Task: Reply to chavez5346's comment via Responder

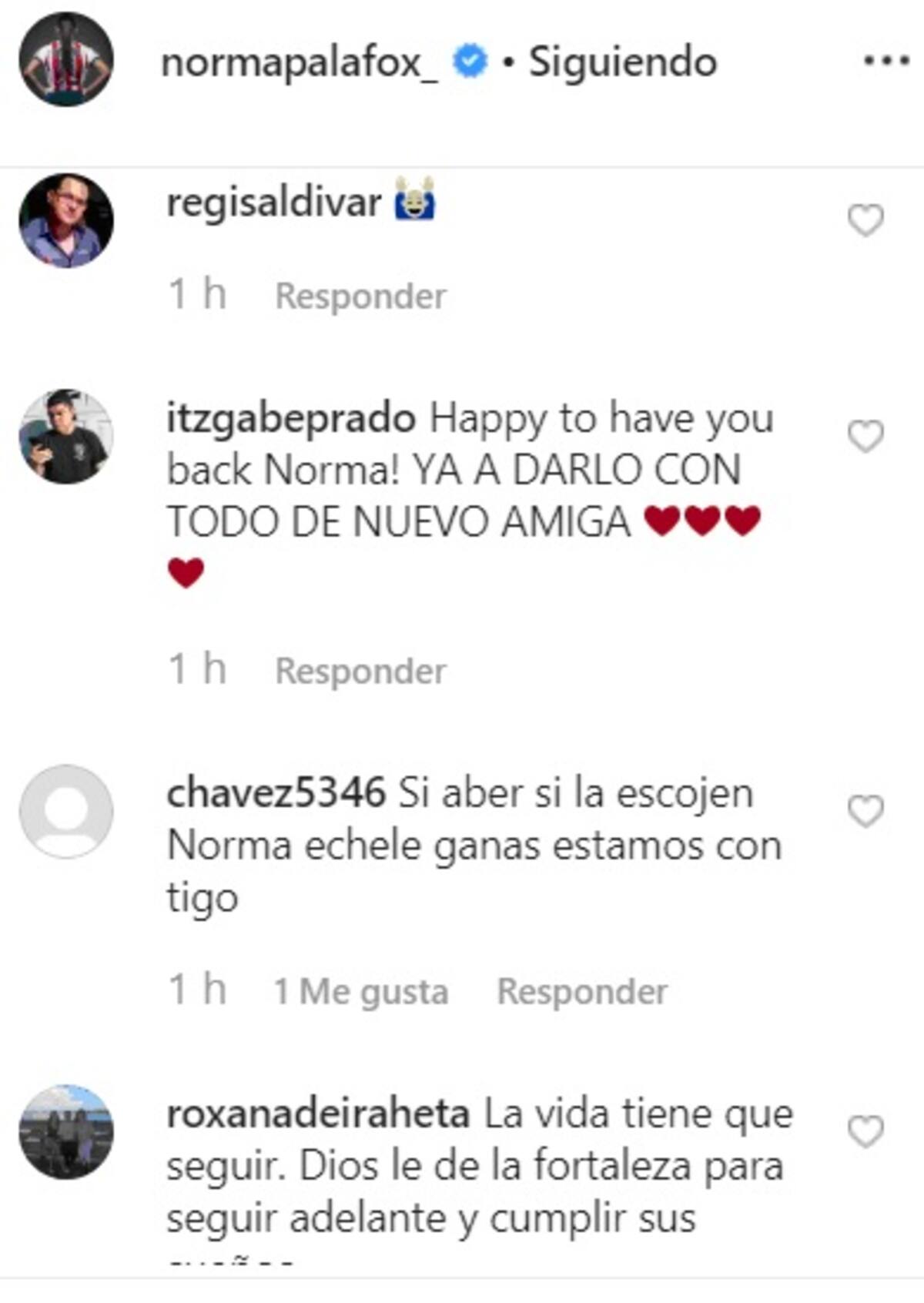Action: 583,991
